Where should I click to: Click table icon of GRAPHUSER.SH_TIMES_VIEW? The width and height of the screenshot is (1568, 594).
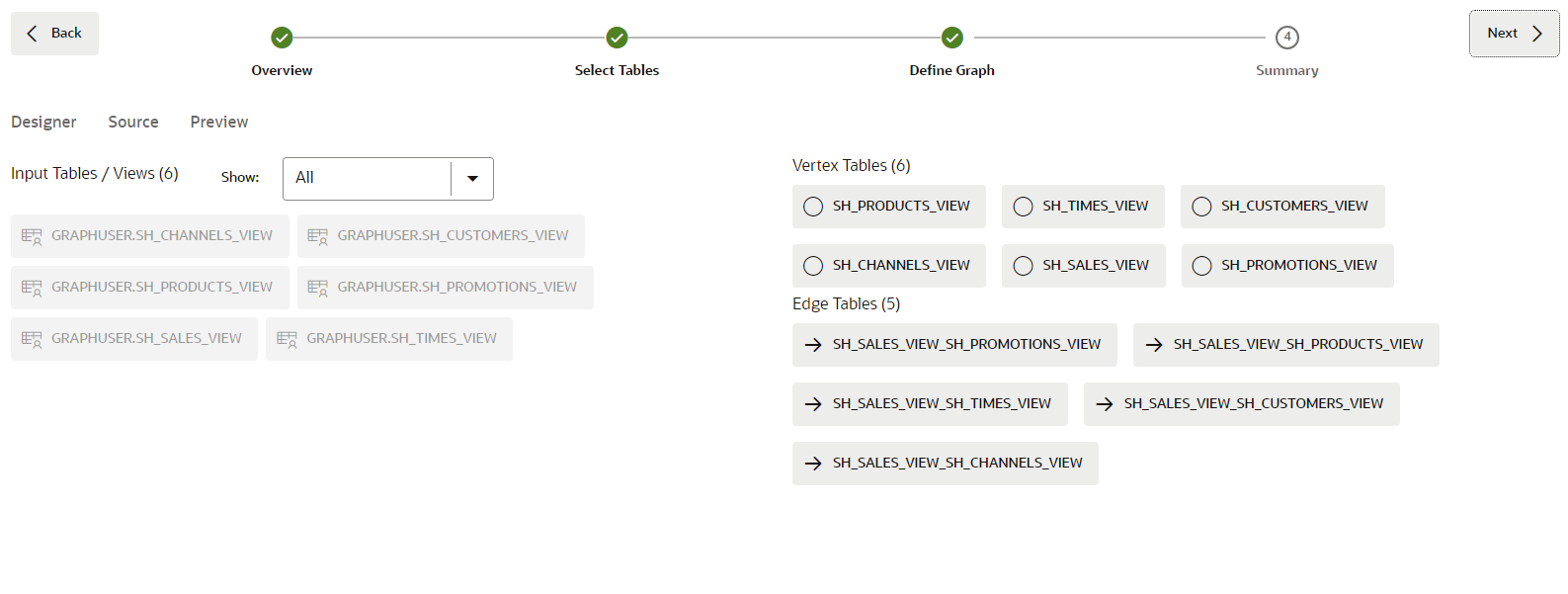287,339
